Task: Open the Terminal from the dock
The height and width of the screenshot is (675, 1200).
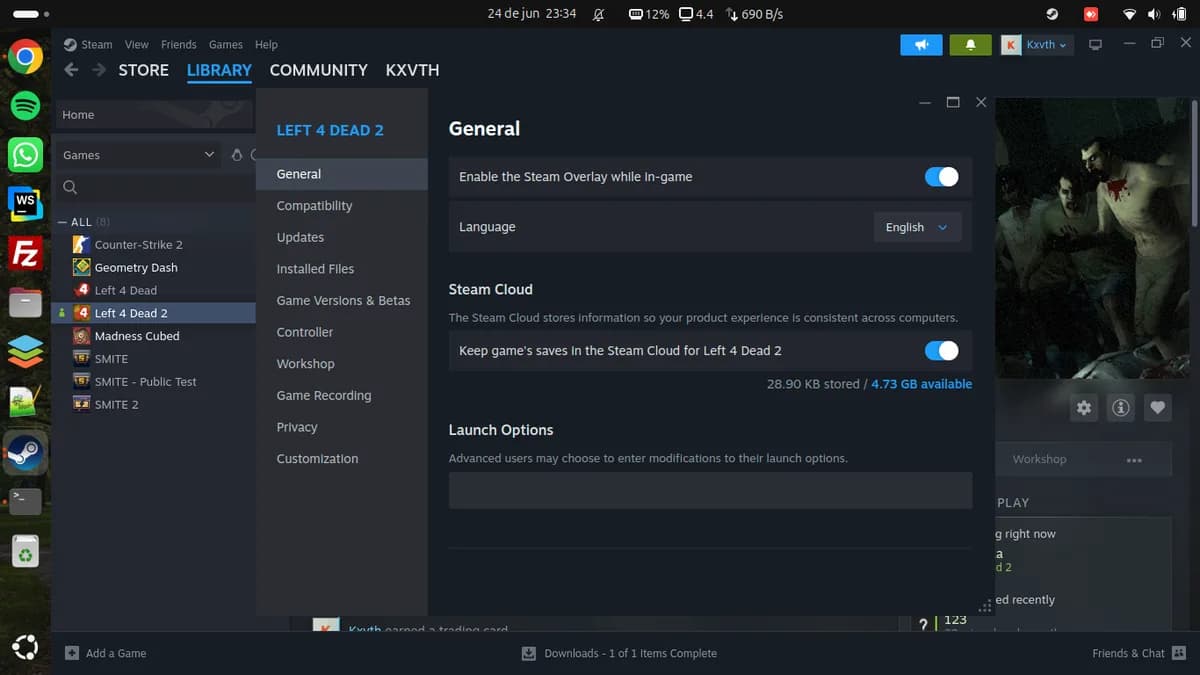Action: click(x=25, y=500)
